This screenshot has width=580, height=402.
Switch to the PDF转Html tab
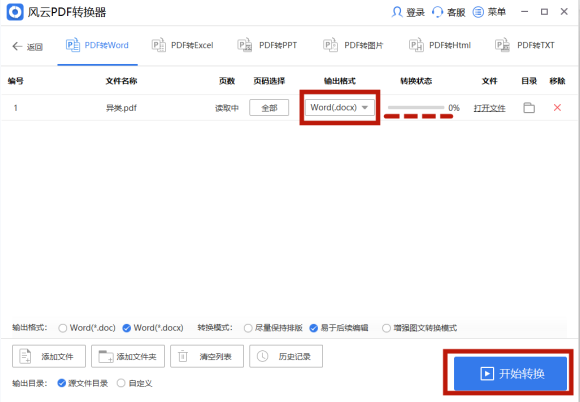coord(440,45)
